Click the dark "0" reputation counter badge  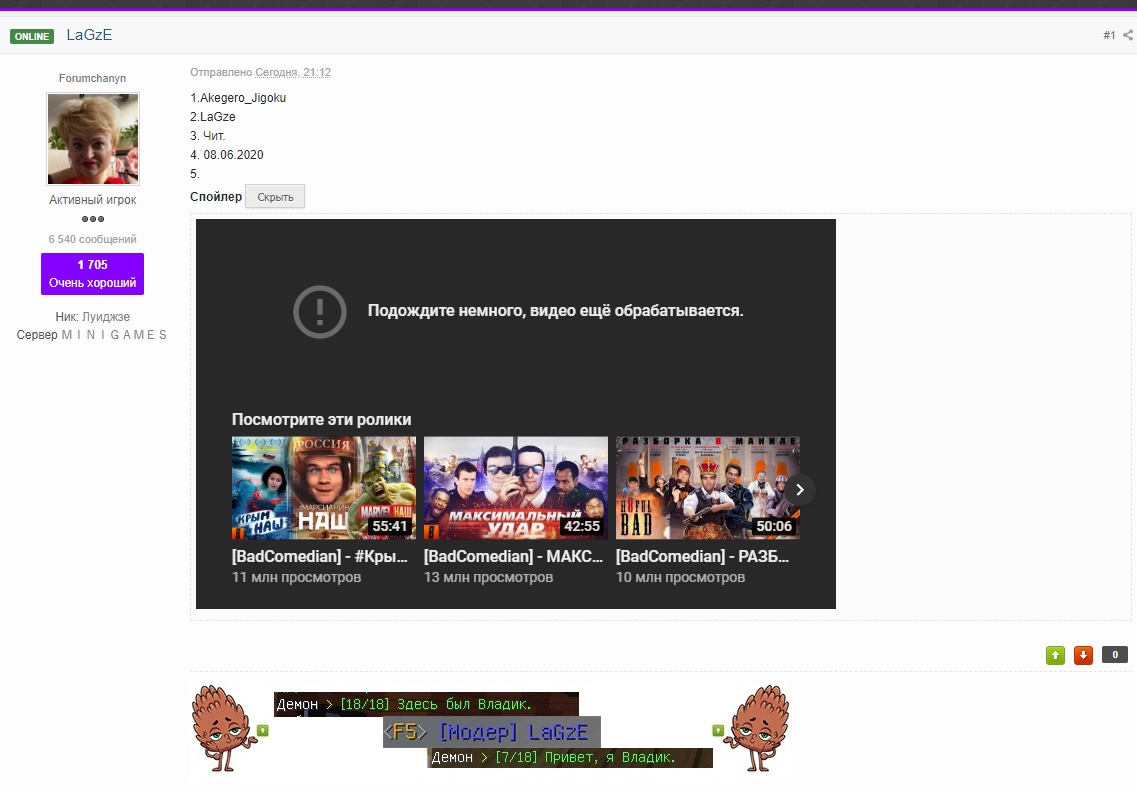(x=1114, y=655)
